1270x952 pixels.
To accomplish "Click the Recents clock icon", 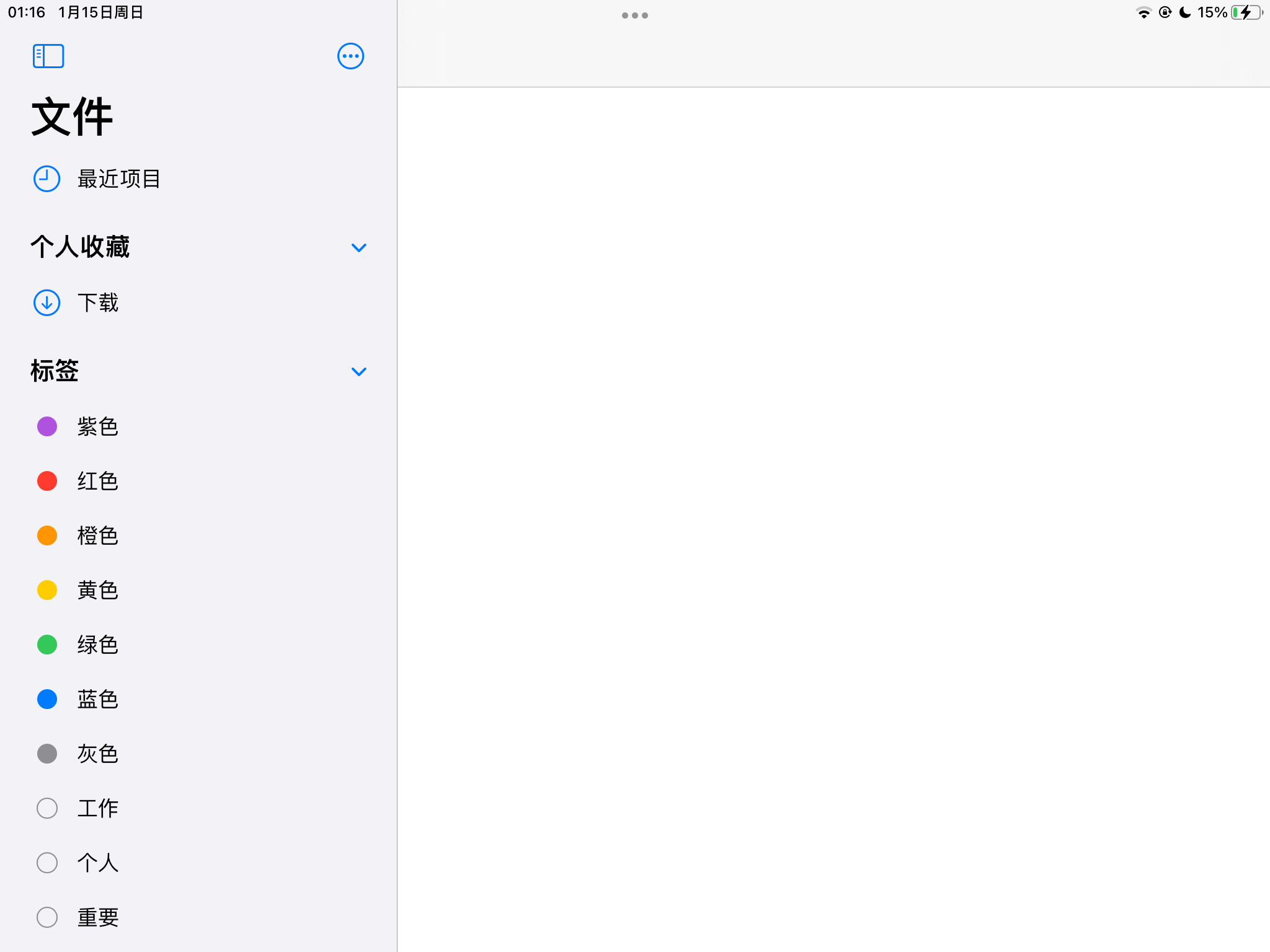I will [x=47, y=179].
